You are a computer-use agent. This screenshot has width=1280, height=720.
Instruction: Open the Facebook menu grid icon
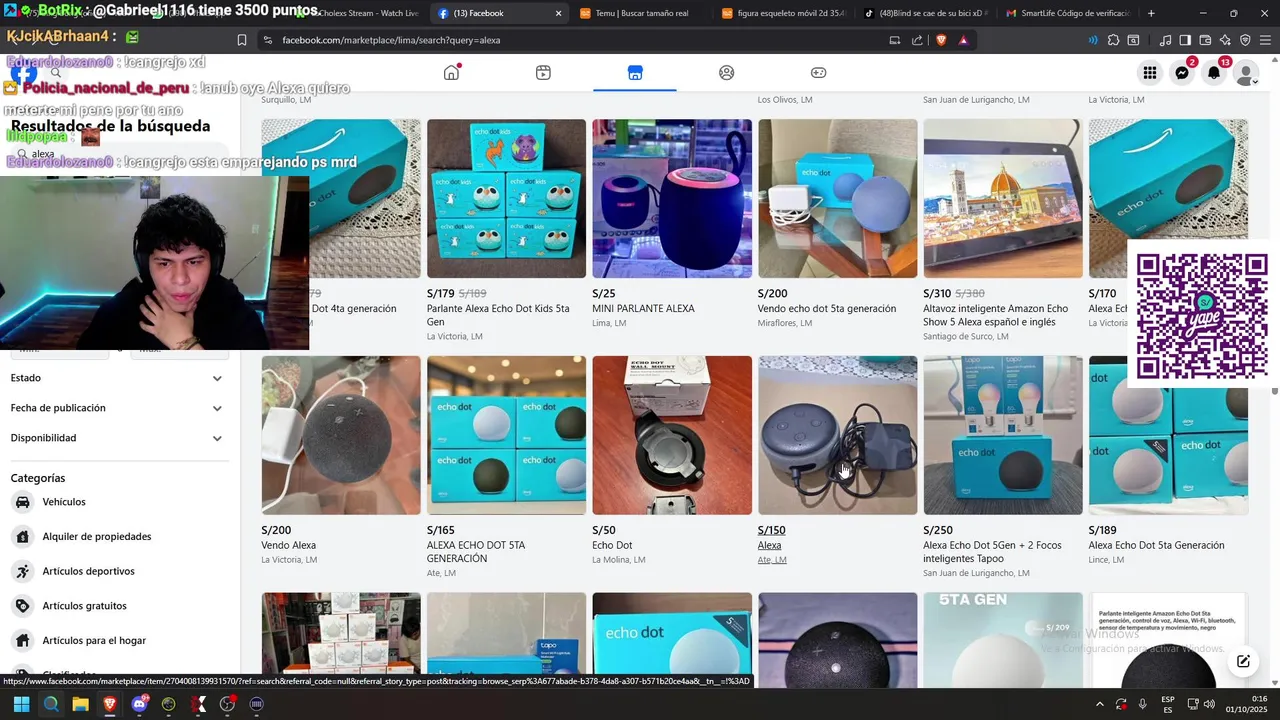coord(1150,73)
